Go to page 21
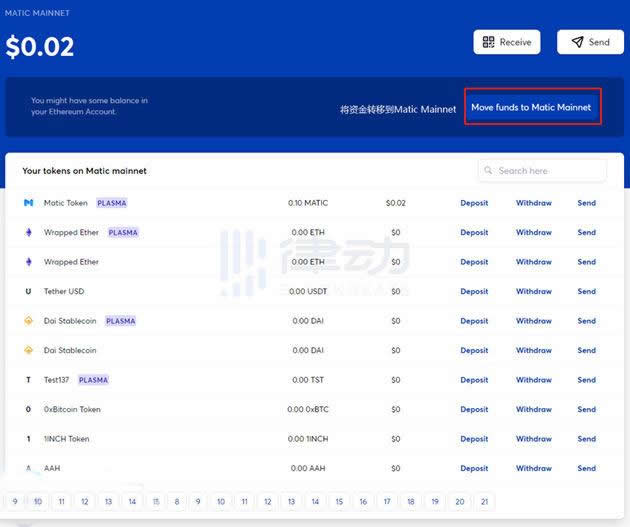Viewport: 630px width, 527px height. tap(485, 501)
